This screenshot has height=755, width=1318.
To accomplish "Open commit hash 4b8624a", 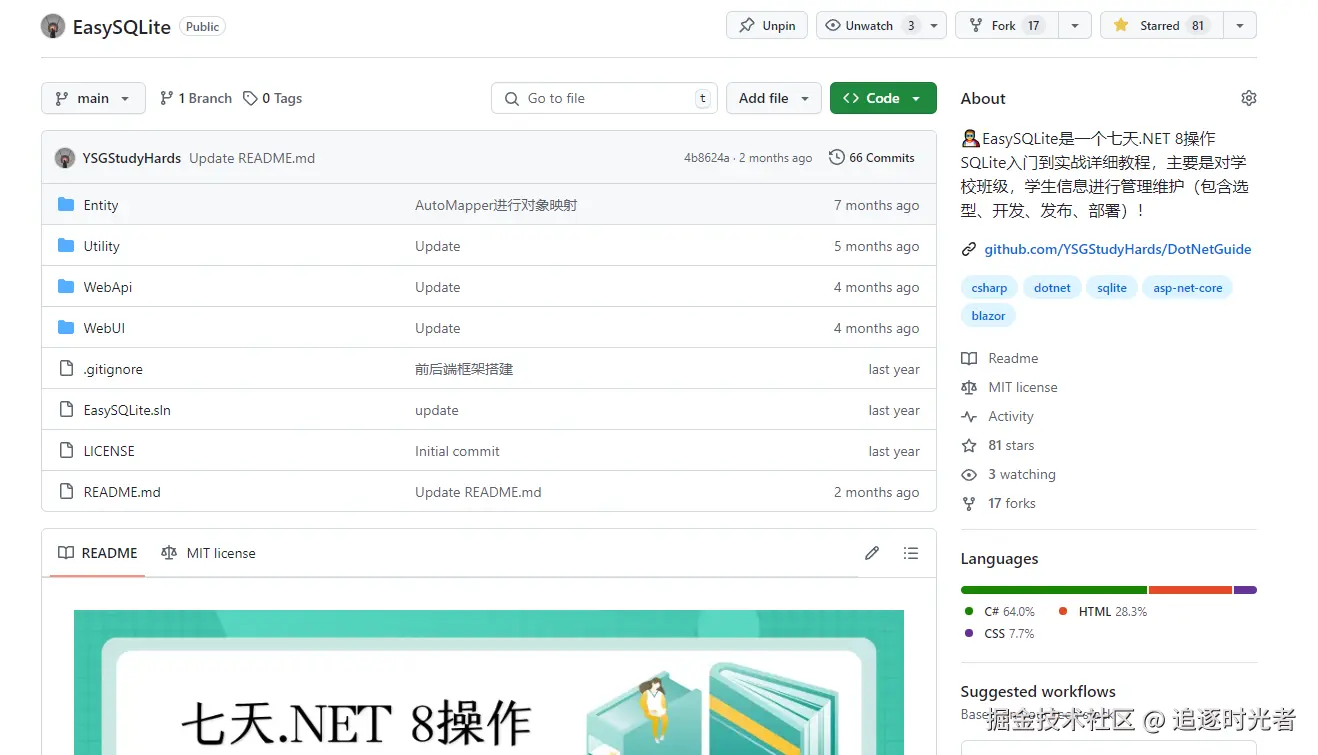I will (707, 158).
